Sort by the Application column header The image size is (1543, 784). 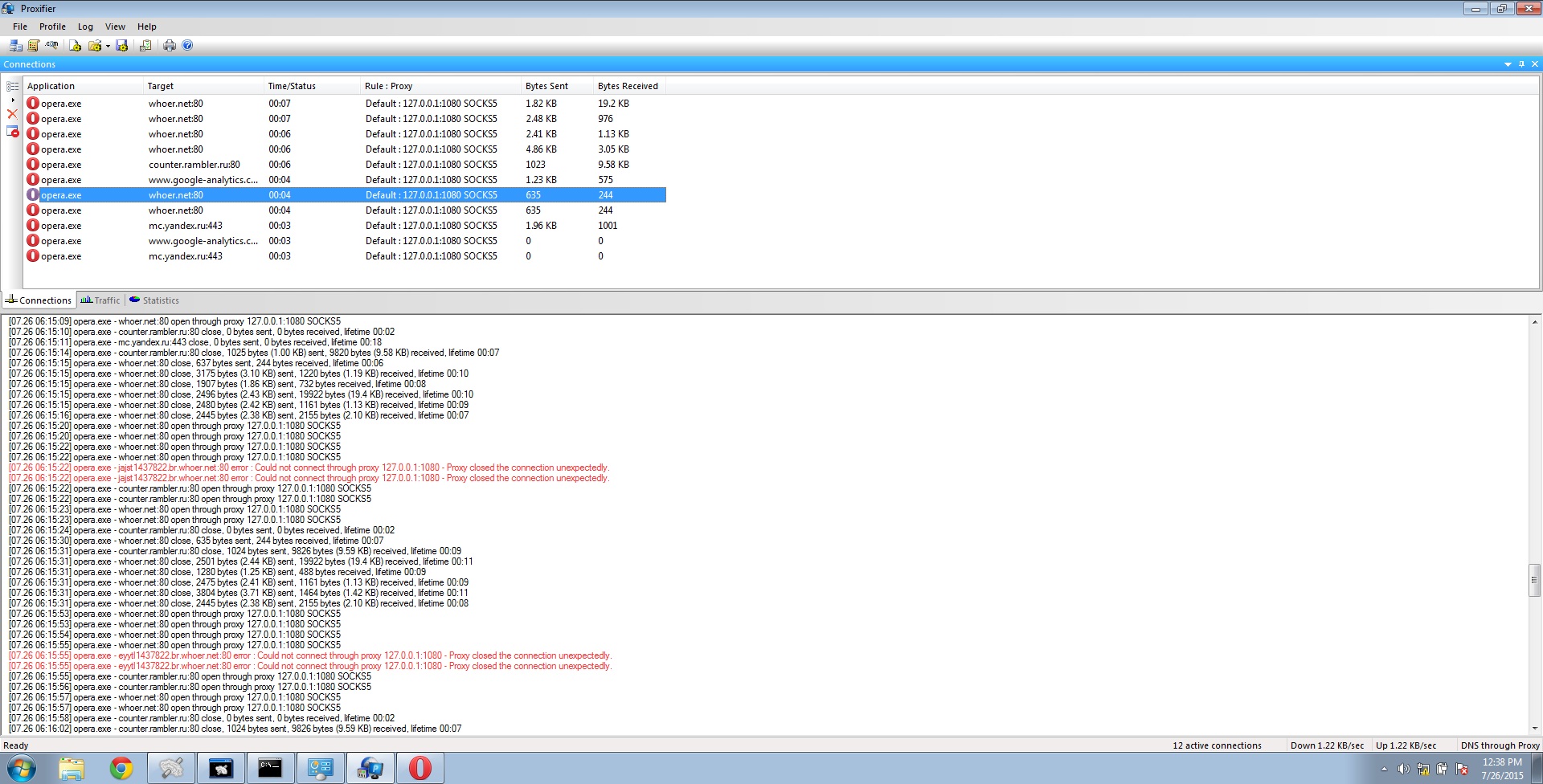point(84,86)
